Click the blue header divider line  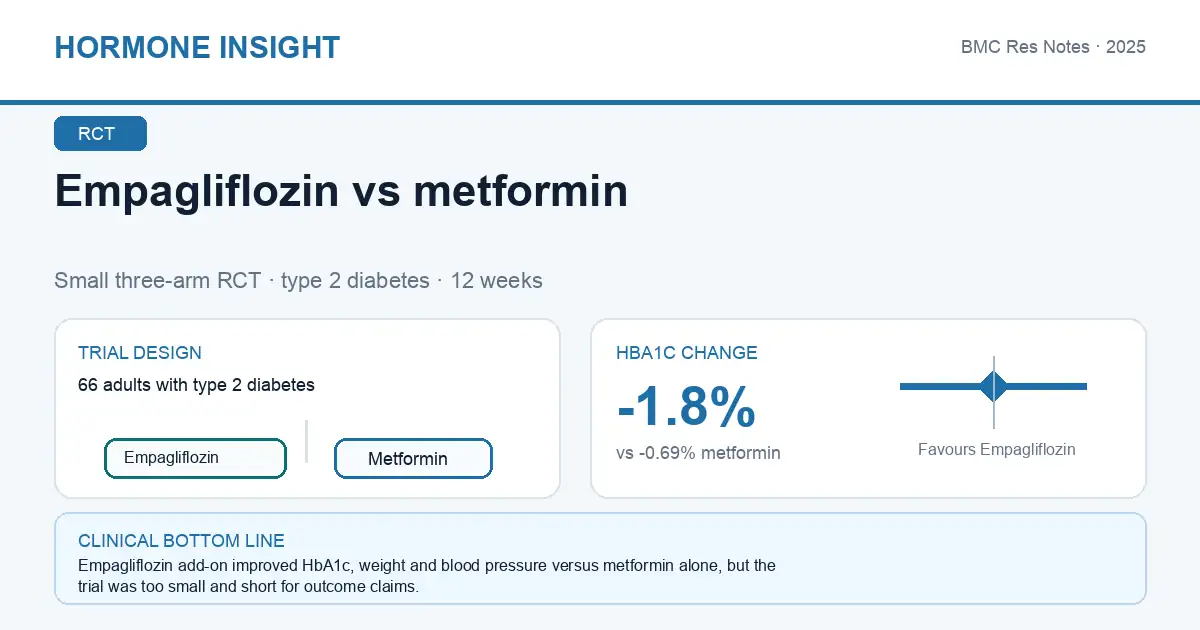[x=600, y=102]
